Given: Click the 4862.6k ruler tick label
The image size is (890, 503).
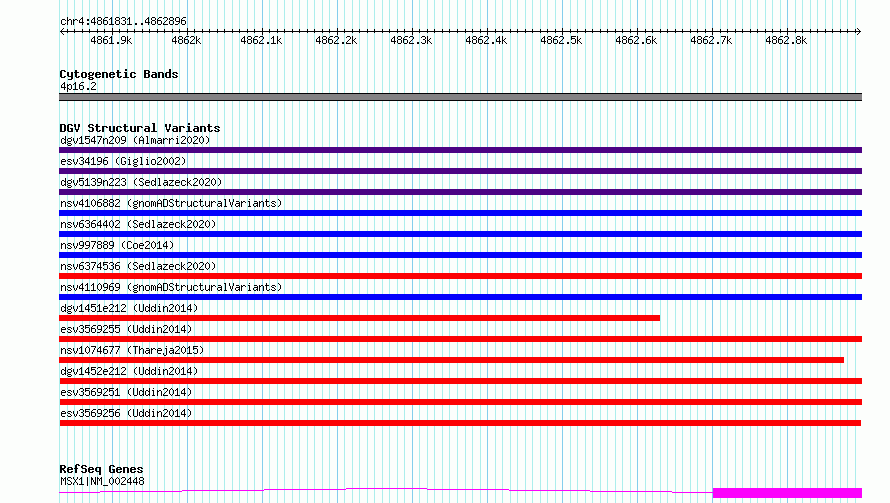Looking at the screenshot, I should click(636, 40).
